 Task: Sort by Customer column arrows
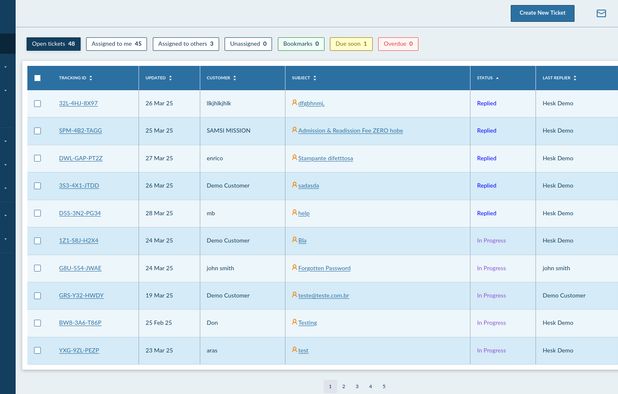coord(235,78)
